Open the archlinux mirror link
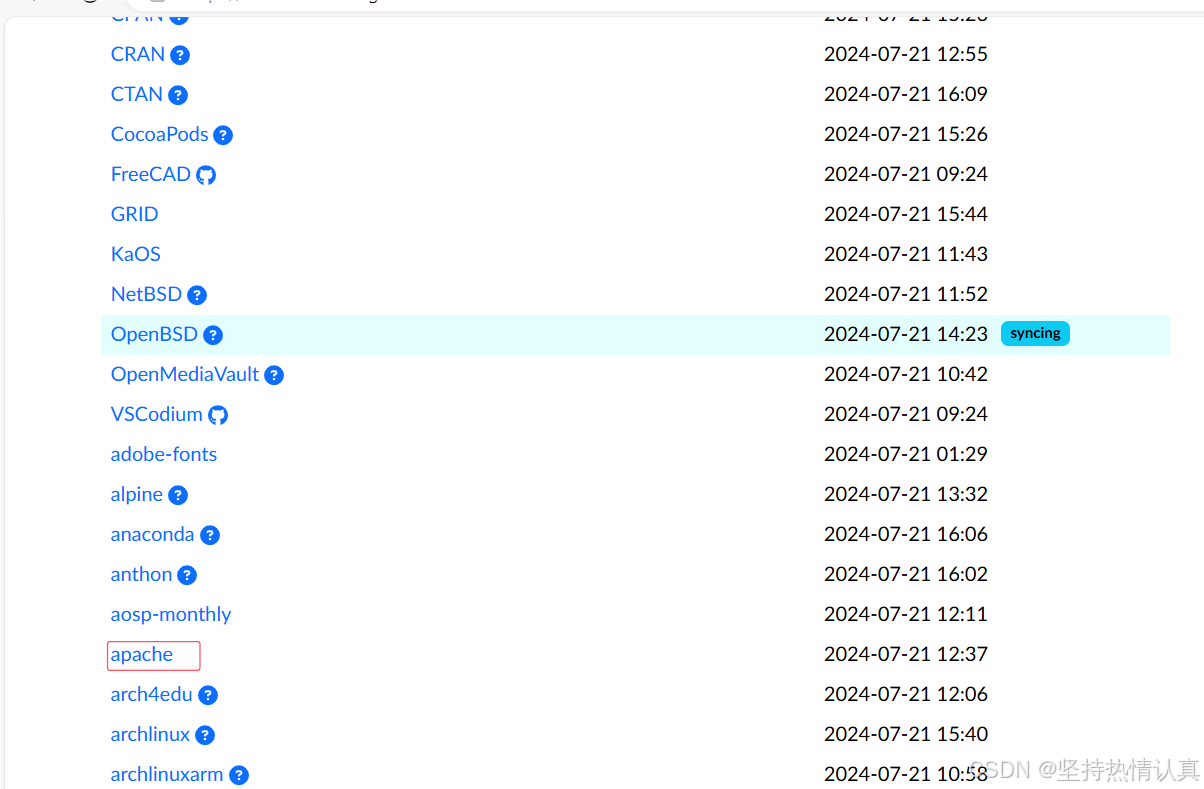 pyautogui.click(x=151, y=734)
